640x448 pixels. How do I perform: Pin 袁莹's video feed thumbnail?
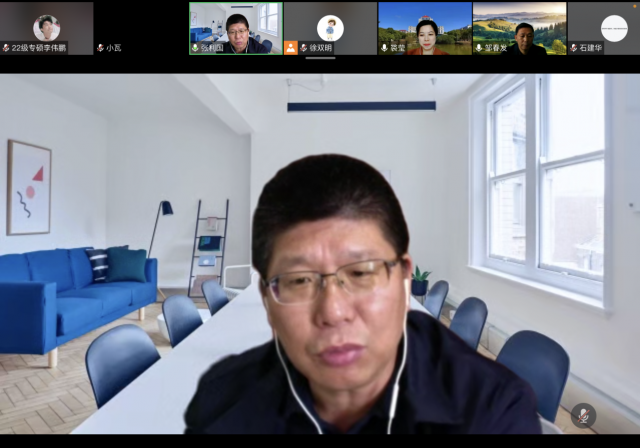[425, 24]
